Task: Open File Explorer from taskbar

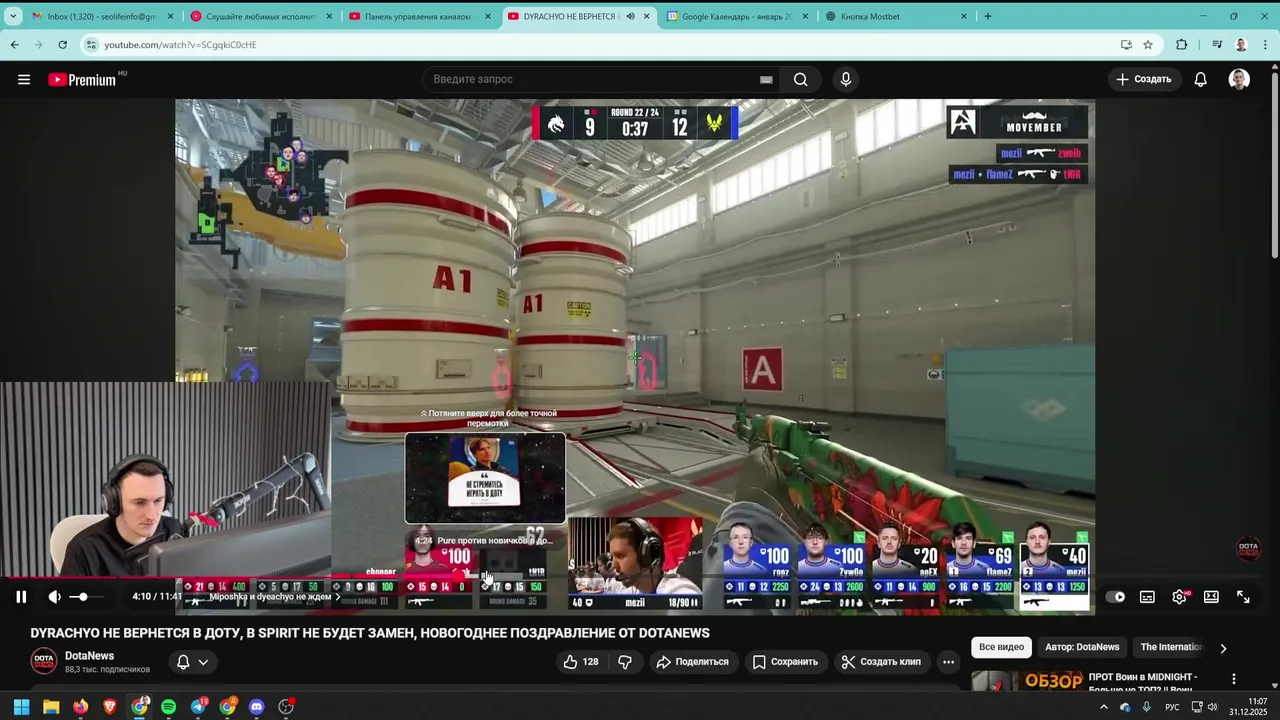Action: pyautogui.click(x=51, y=707)
